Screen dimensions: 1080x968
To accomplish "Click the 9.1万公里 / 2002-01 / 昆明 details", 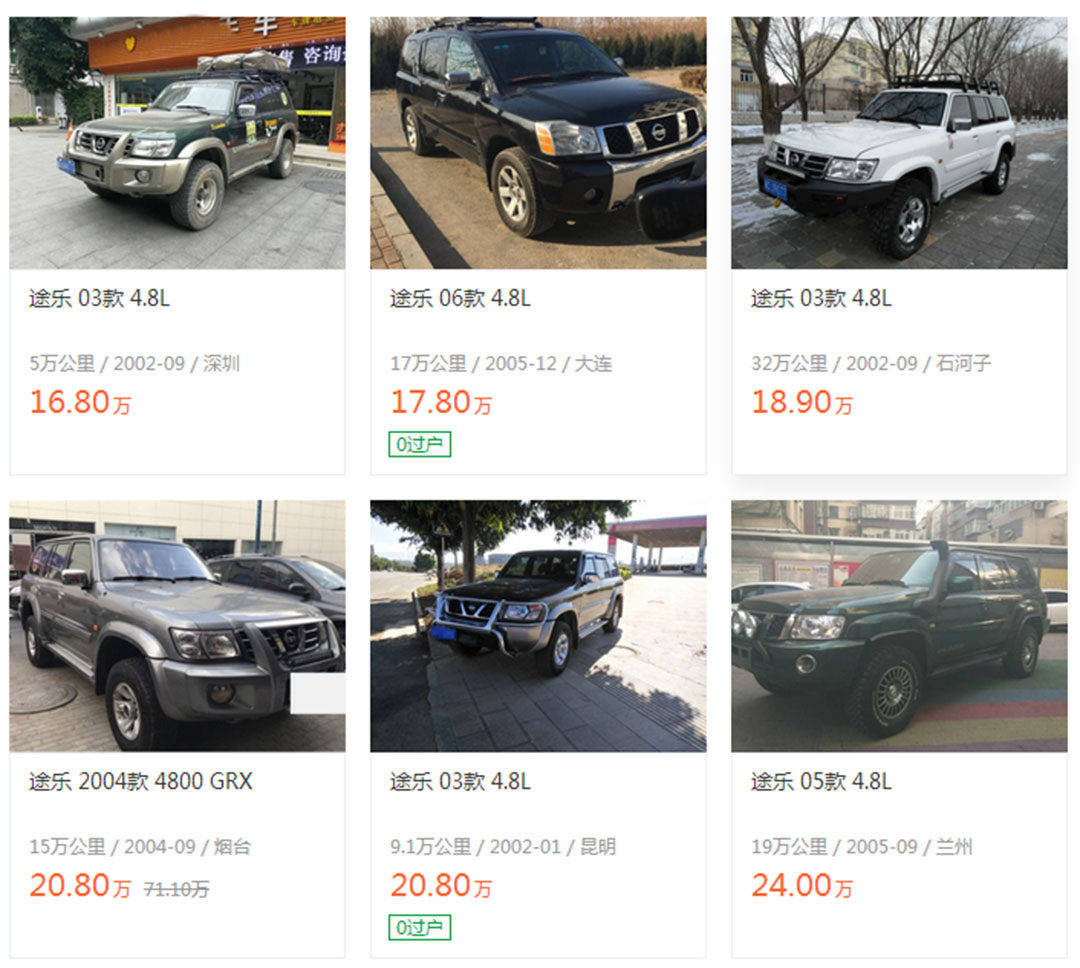I will click(503, 846).
